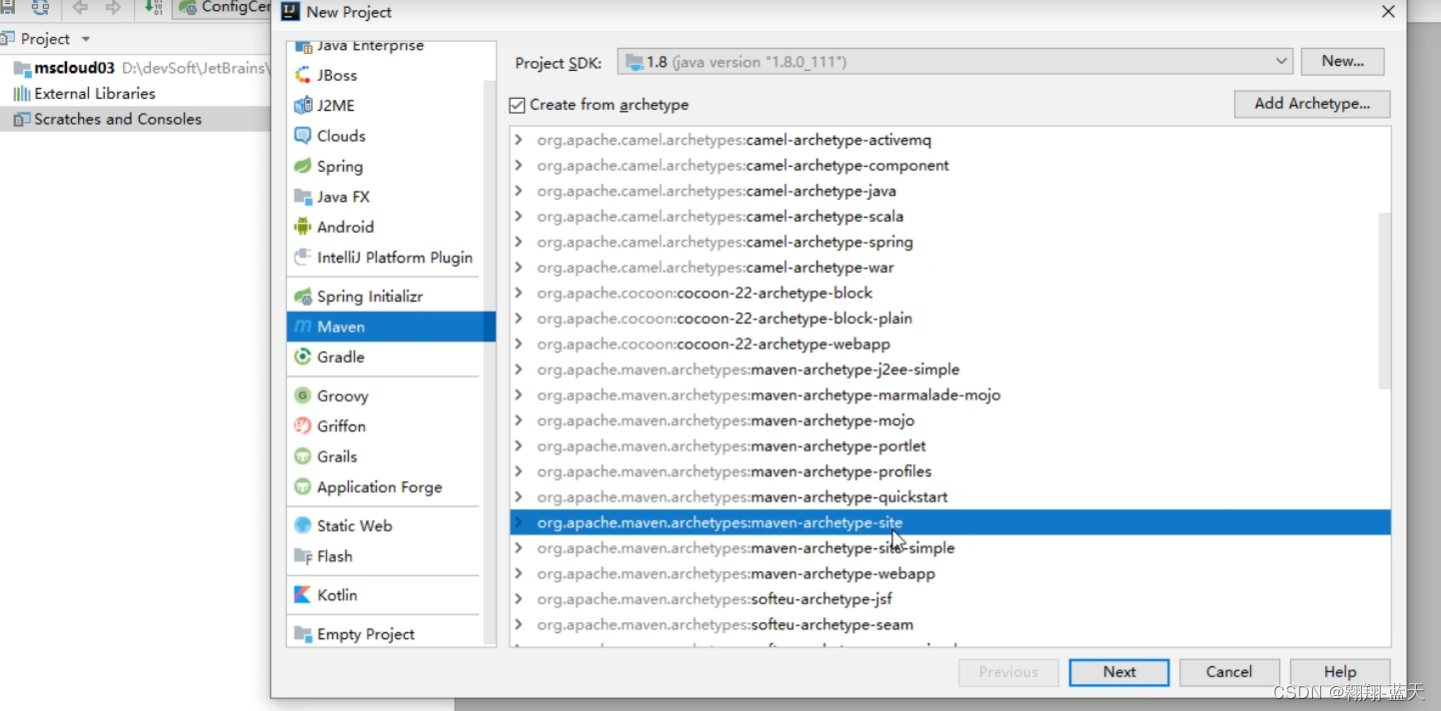Viewport: 1441px width, 711px height.
Task: Choose IntelliJ Platform Plugin icon
Action: click(x=303, y=257)
